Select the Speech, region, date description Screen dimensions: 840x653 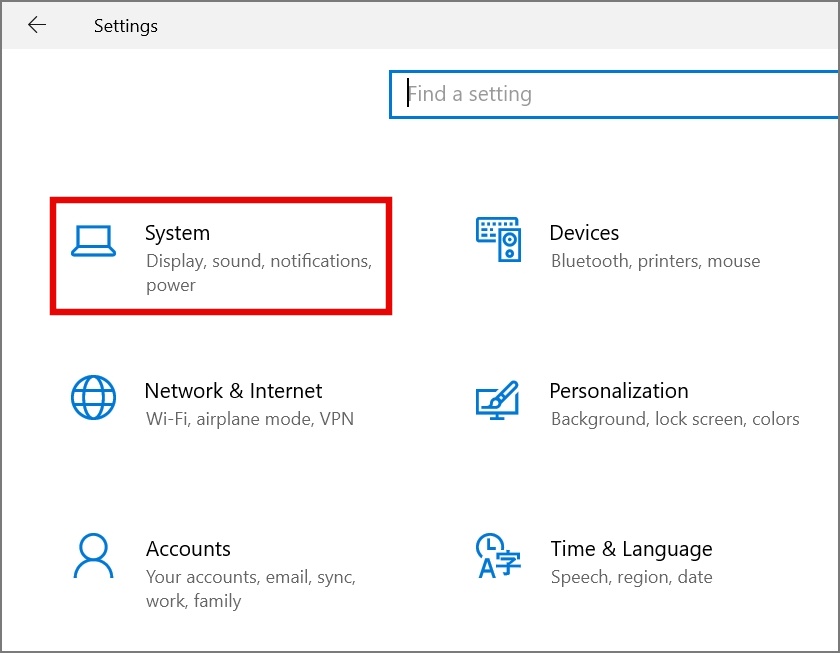631,577
